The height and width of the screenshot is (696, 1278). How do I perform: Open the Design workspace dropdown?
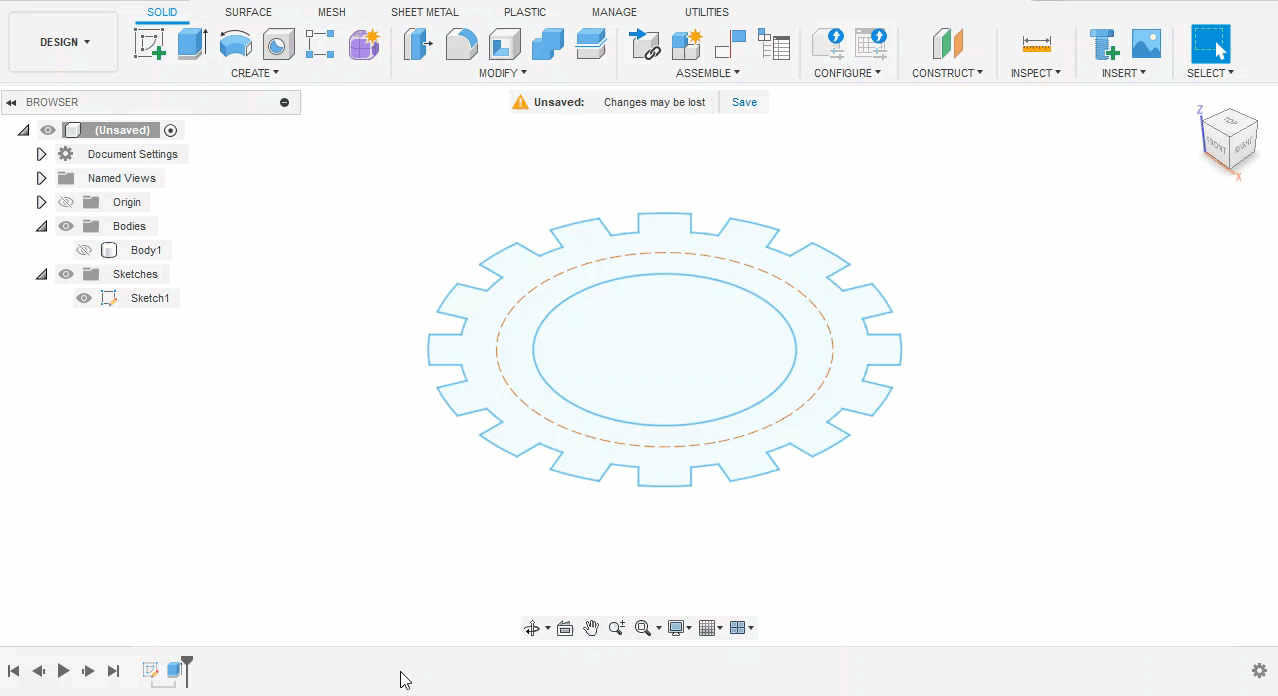[x=64, y=42]
